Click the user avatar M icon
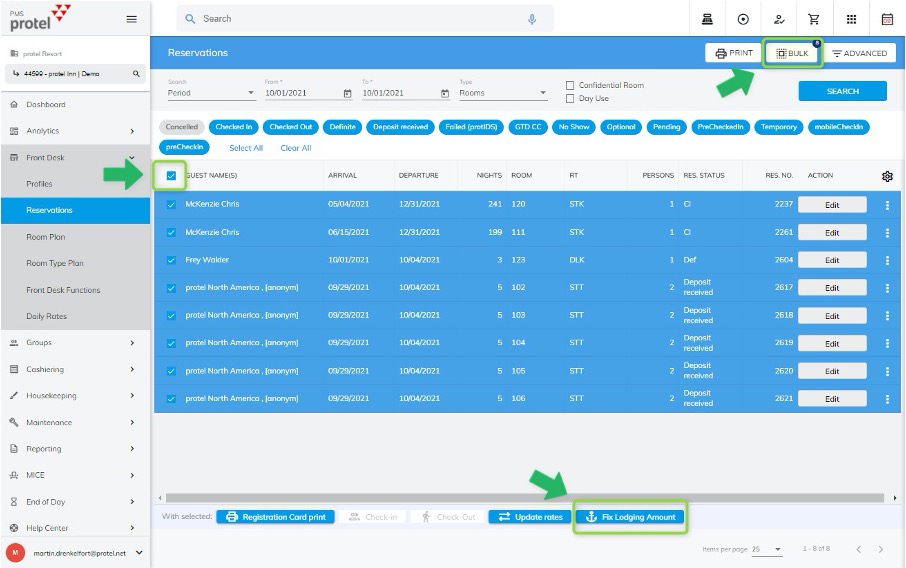Image resolution: width=906 pixels, height=568 pixels. (15, 552)
